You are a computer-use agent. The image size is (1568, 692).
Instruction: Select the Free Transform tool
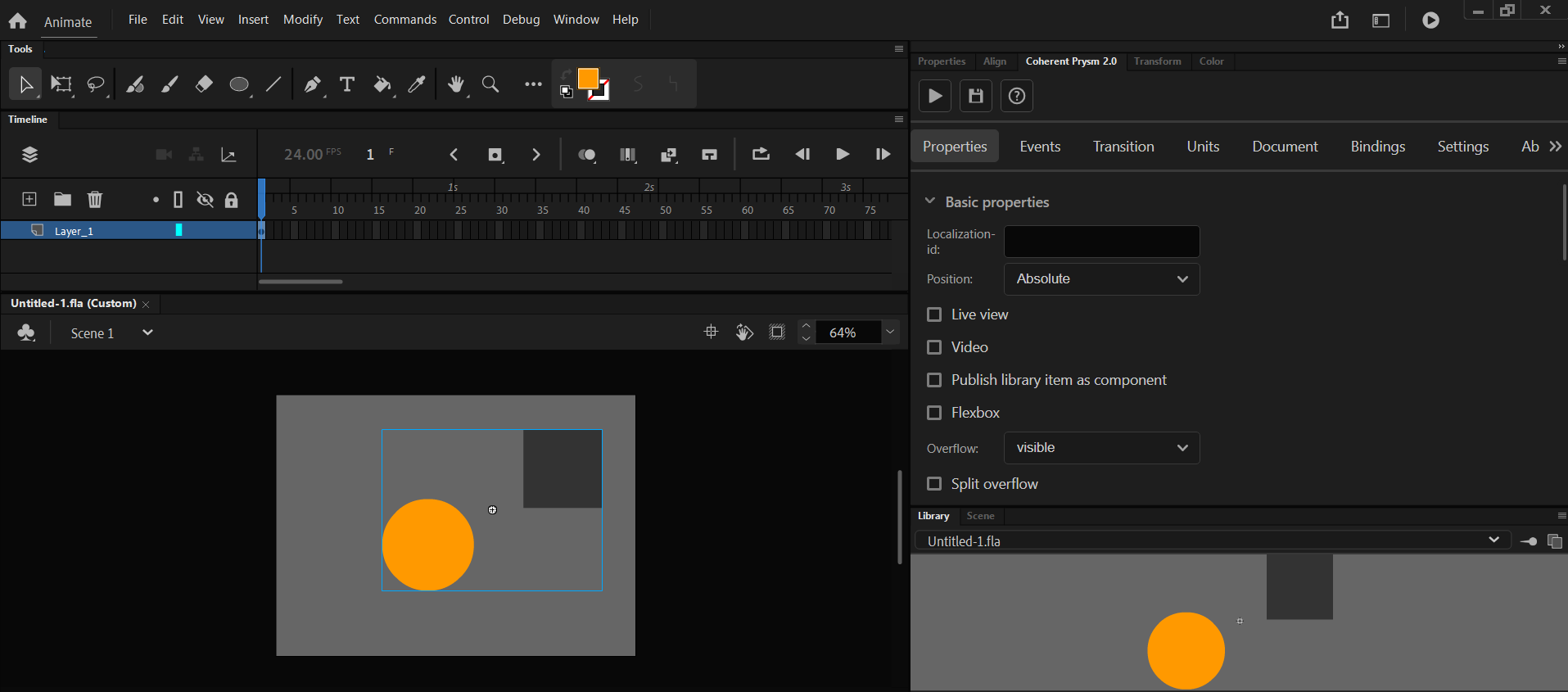click(x=61, y=84)
